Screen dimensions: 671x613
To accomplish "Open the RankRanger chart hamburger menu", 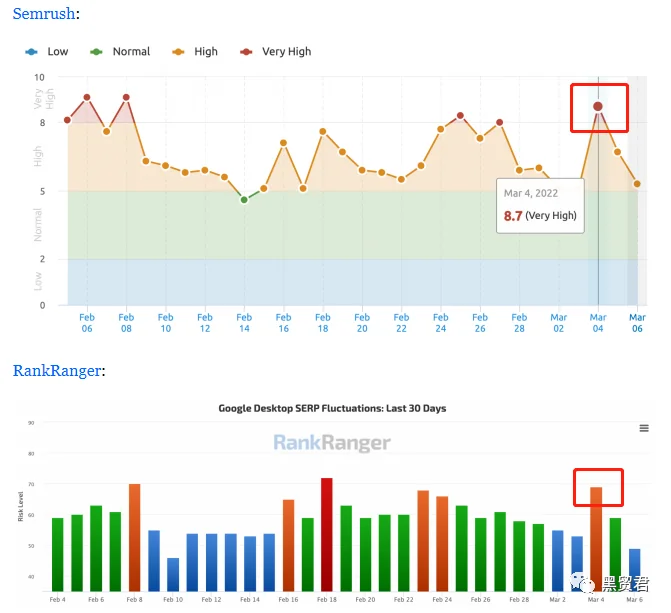I will [644, 428].
